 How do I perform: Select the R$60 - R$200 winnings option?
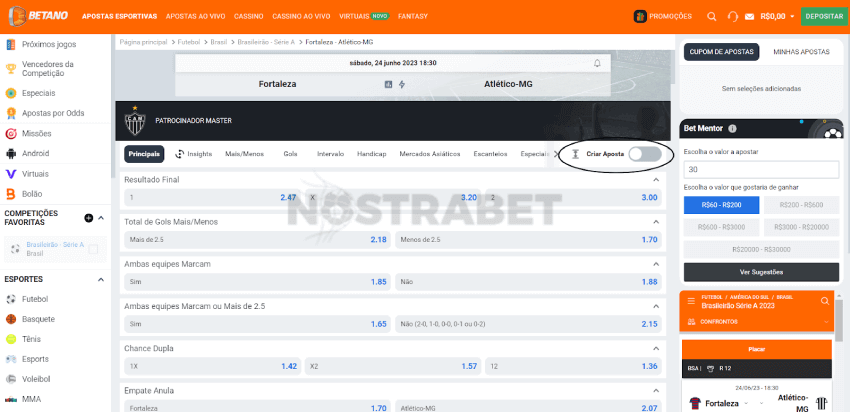click(x=721, y=205)
